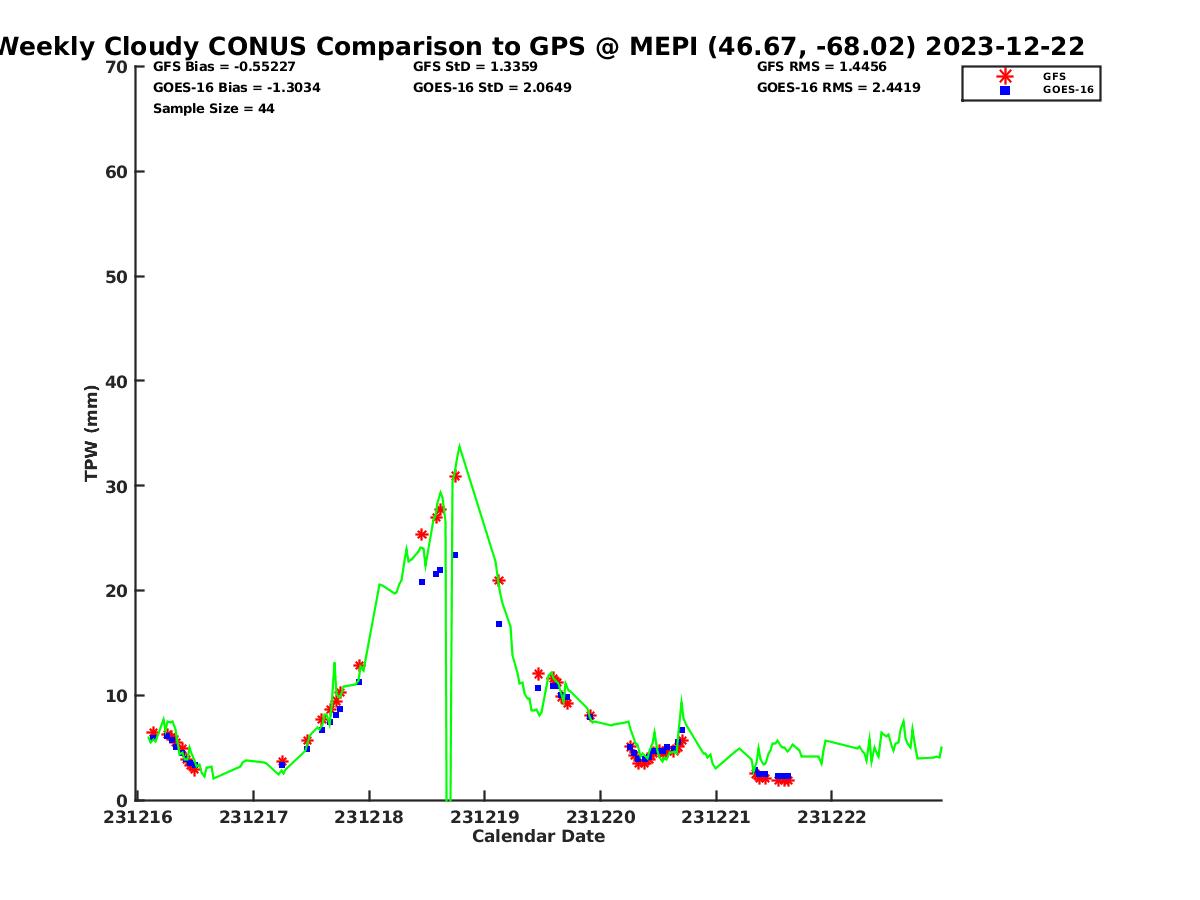Click the GFS Bias statistic text
The image size is (1200, 900).
[x=224, y=67]
